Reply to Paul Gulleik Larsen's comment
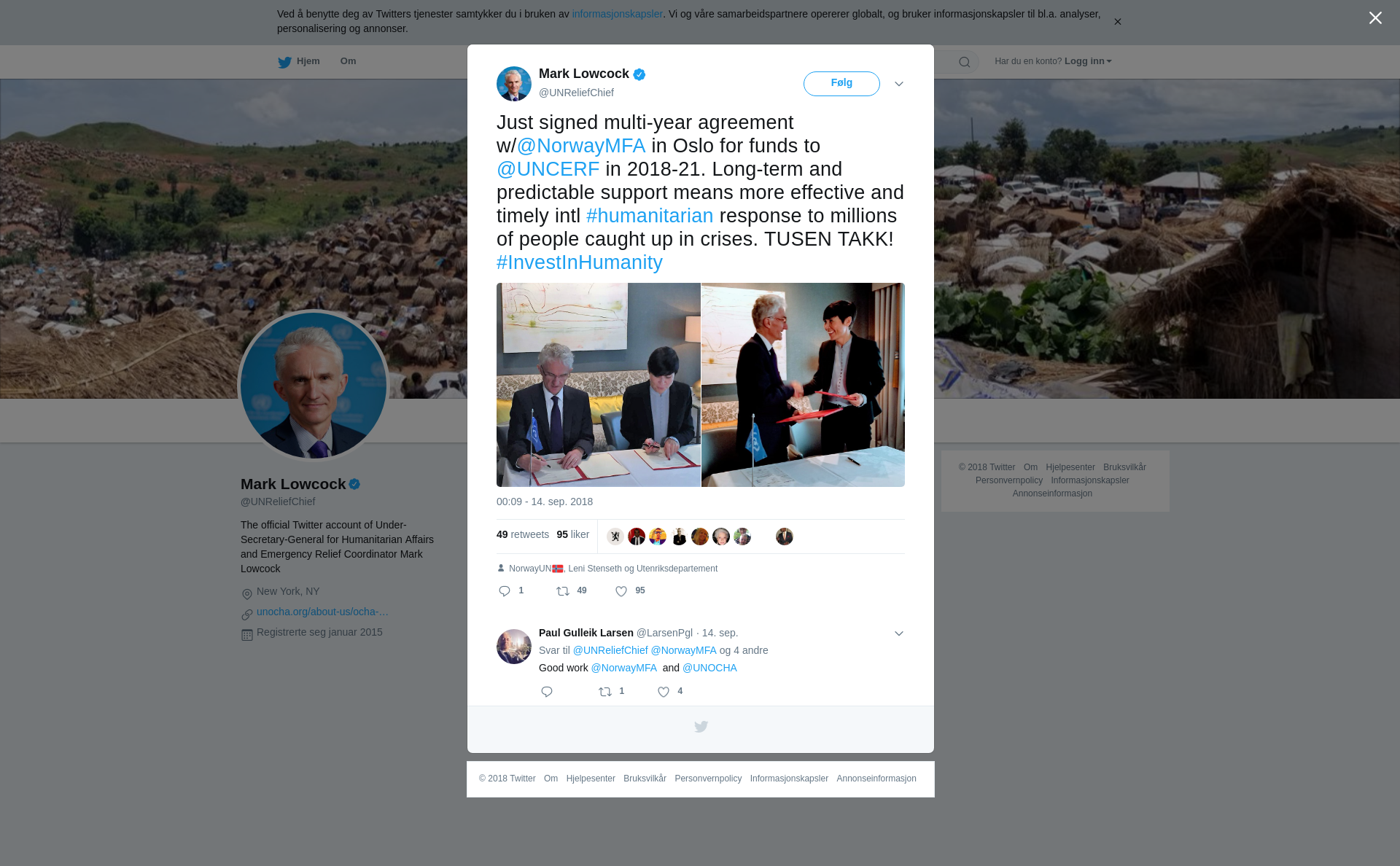 click(x=547, y=692)
